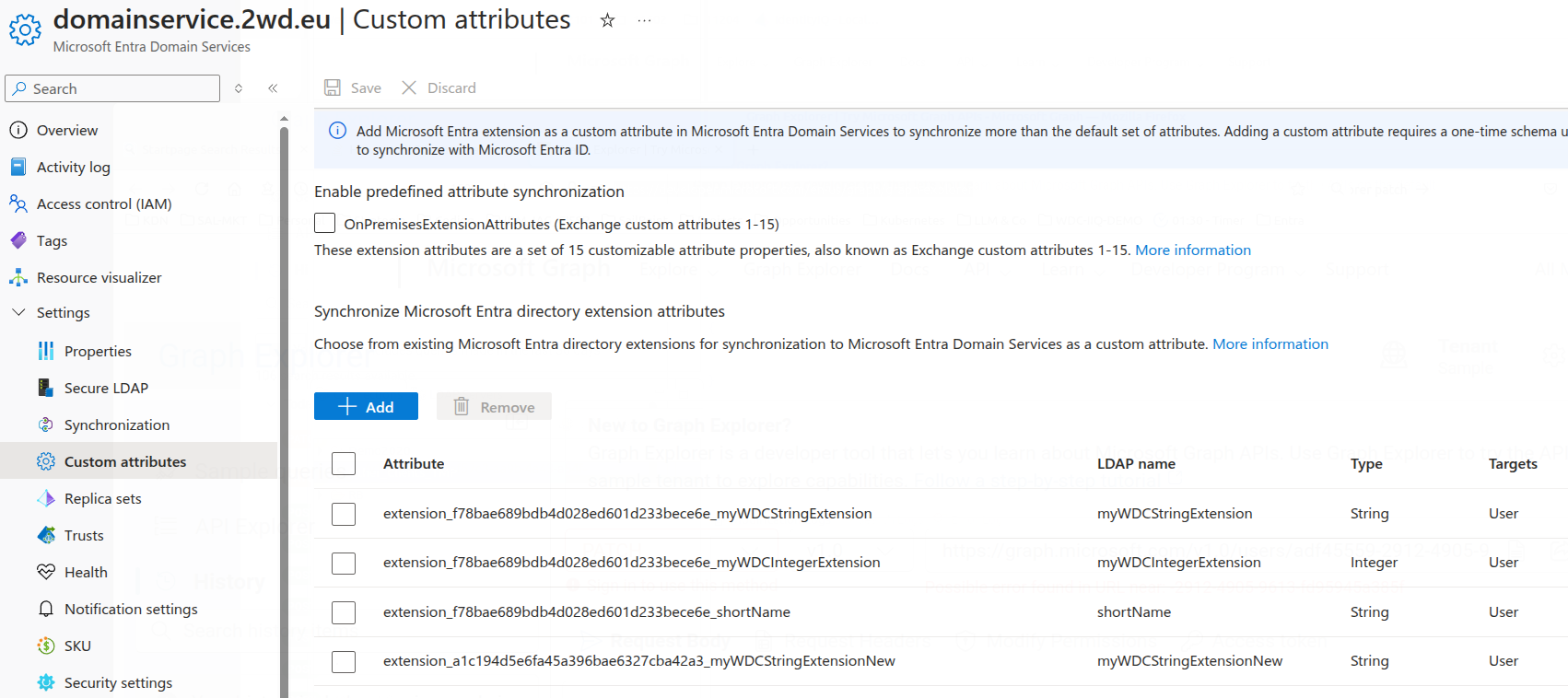
Task: Check the shortName extension row checkbox
Action: point(344,612)
